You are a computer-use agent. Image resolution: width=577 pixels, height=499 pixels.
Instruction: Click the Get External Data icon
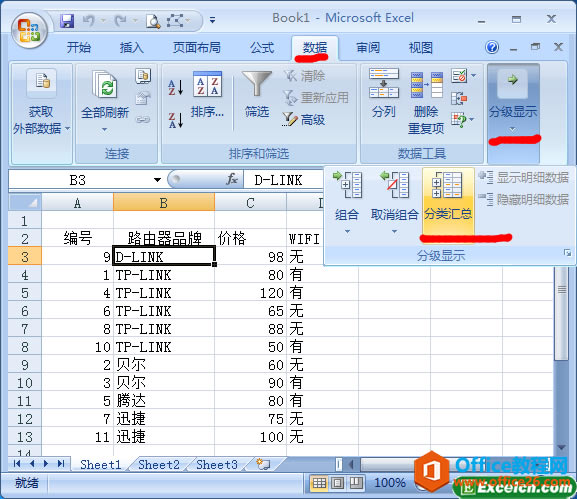[42, 82]
